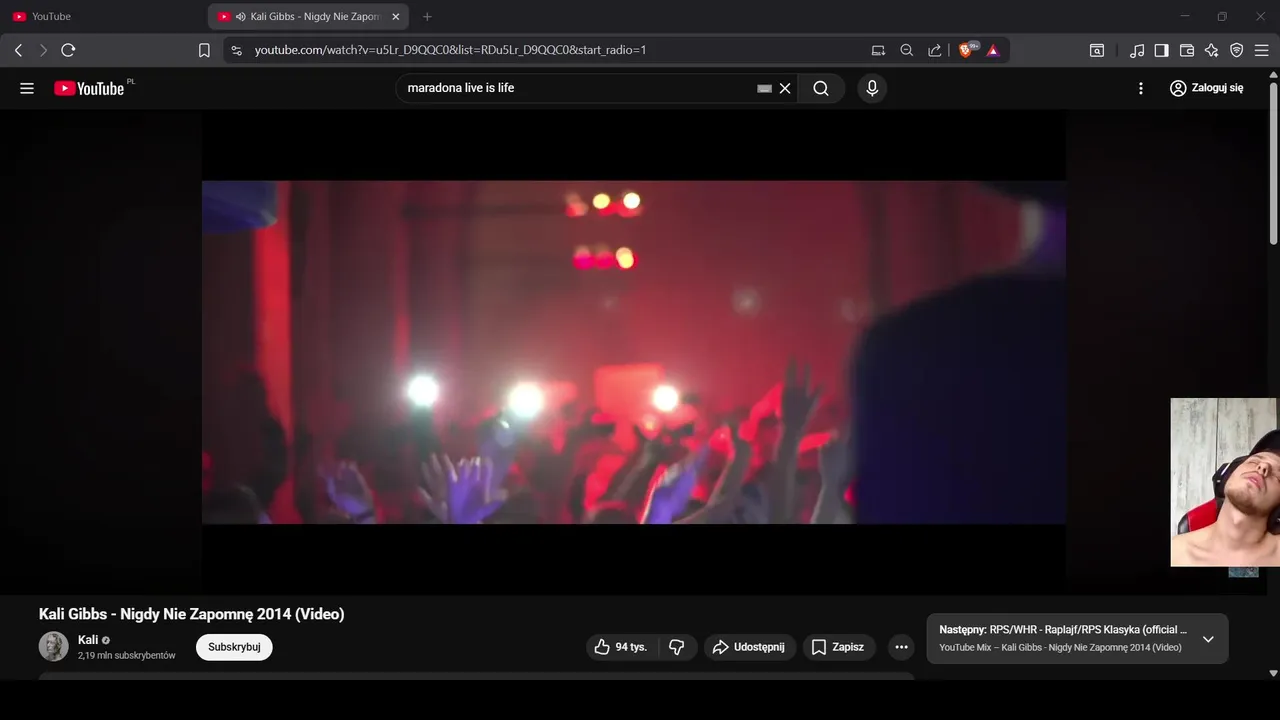Open Brave Rewards triangle icon
Viewport: 1280px width, 720px height.
click(x=993, y=50)
